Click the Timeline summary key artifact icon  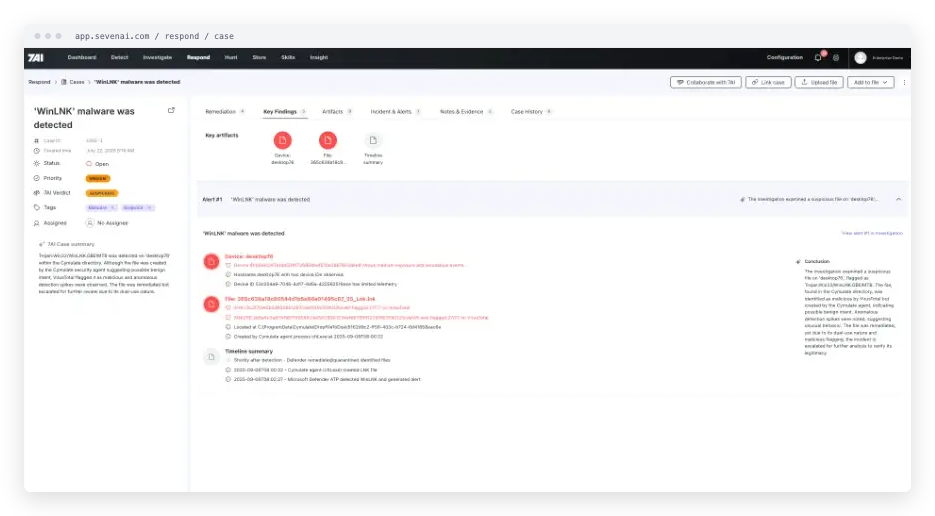(373, 140)
